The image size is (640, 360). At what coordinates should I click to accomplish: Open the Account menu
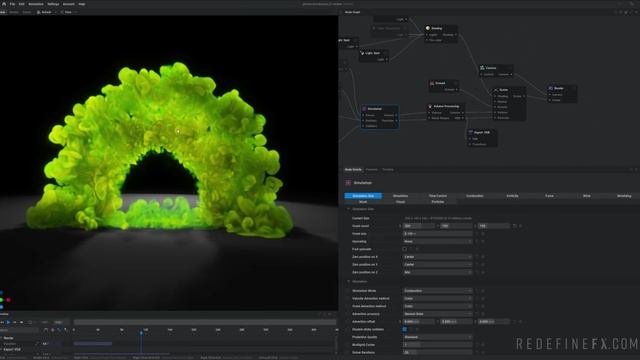[69, 4]
